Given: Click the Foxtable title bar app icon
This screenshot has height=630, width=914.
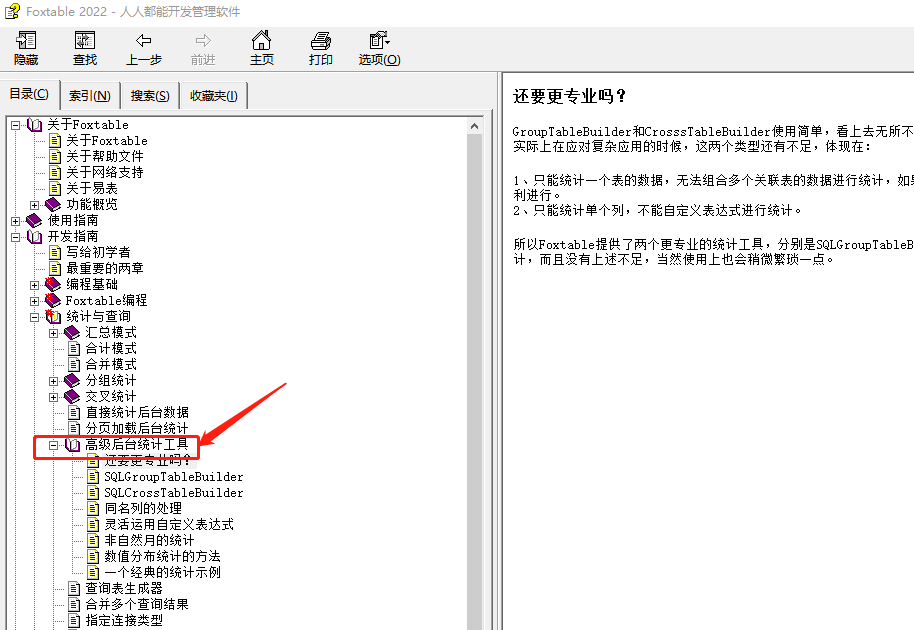Looking at the screenshot, I should tap(12, 11).
